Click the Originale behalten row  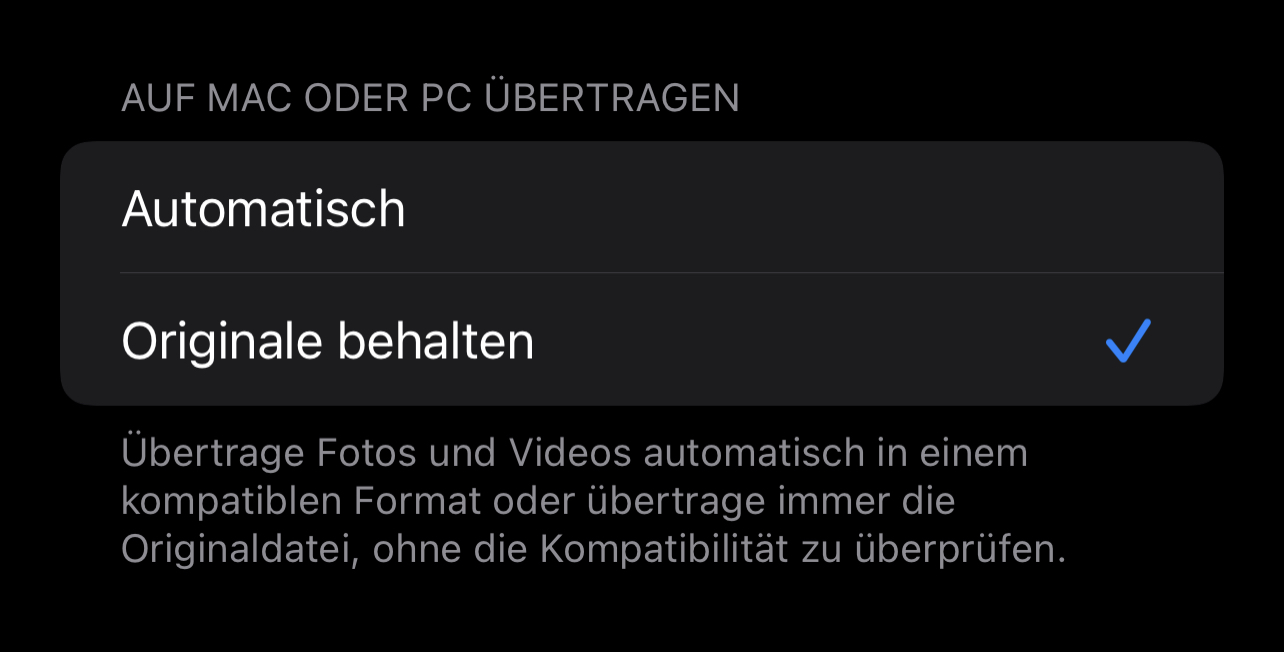pos(641,339)
